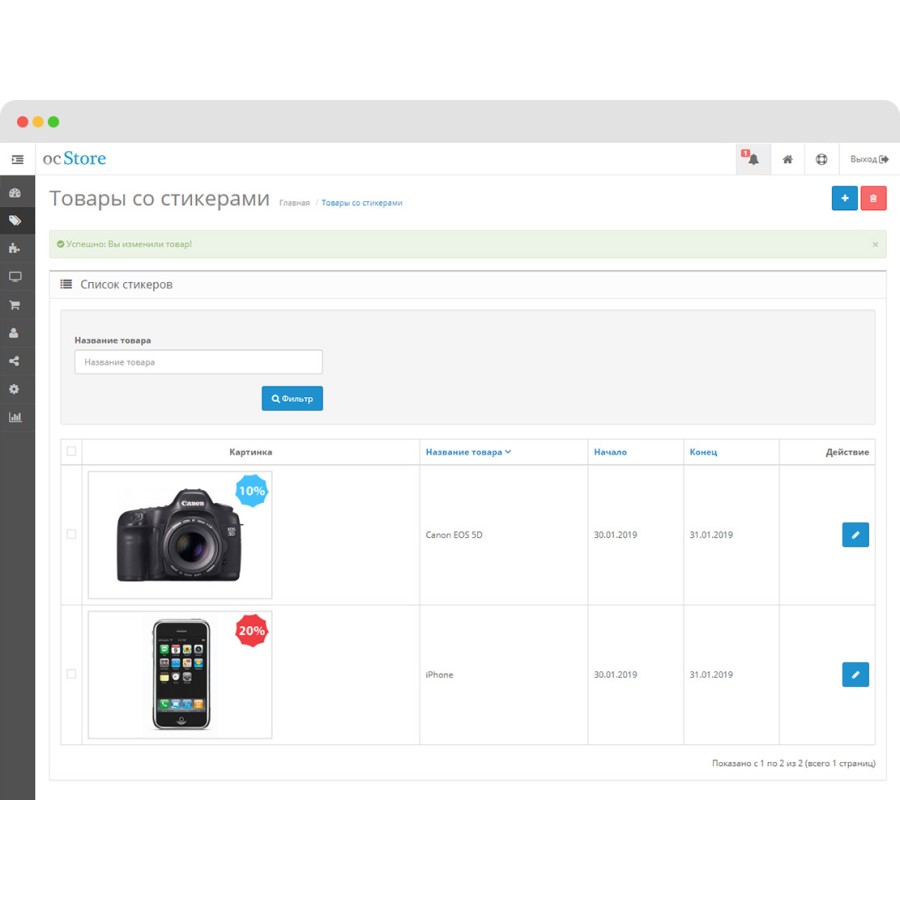Screen dimensions: 900x900
Task: Open the Marketing share icon in sidebar
Action: click(14, 361)
